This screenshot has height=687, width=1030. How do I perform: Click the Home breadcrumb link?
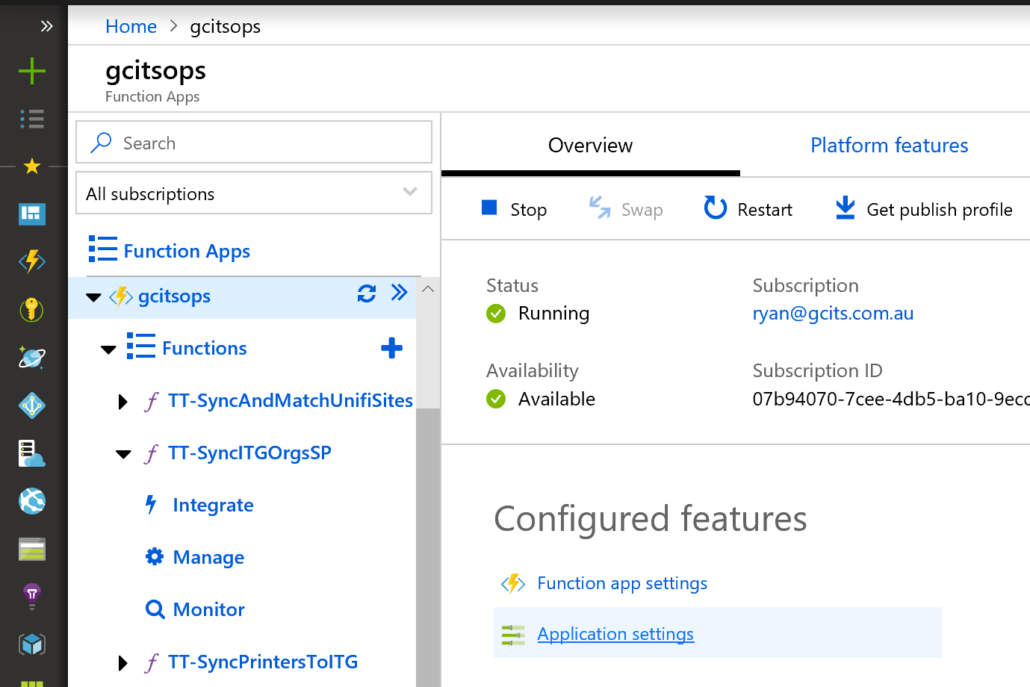pos(131,26)
